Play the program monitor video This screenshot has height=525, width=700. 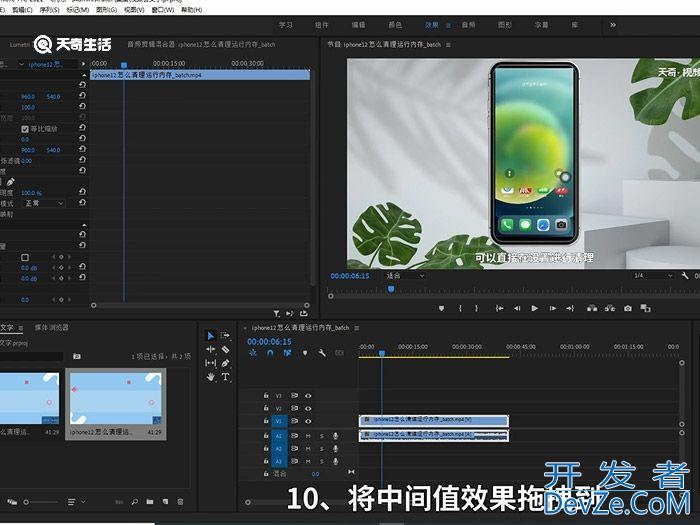point(534,308)
